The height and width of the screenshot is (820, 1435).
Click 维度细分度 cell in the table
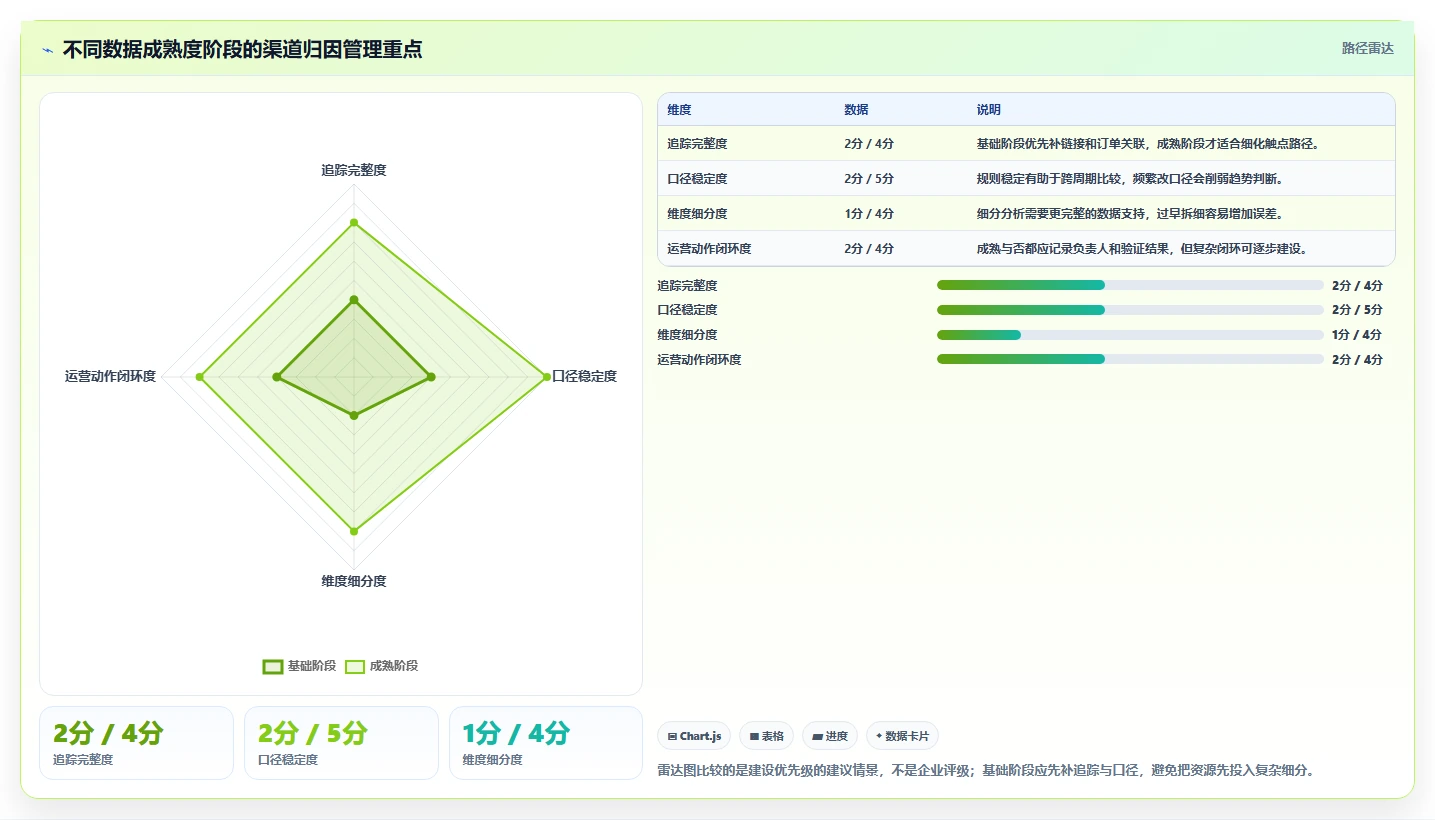(x=697, y=214)
